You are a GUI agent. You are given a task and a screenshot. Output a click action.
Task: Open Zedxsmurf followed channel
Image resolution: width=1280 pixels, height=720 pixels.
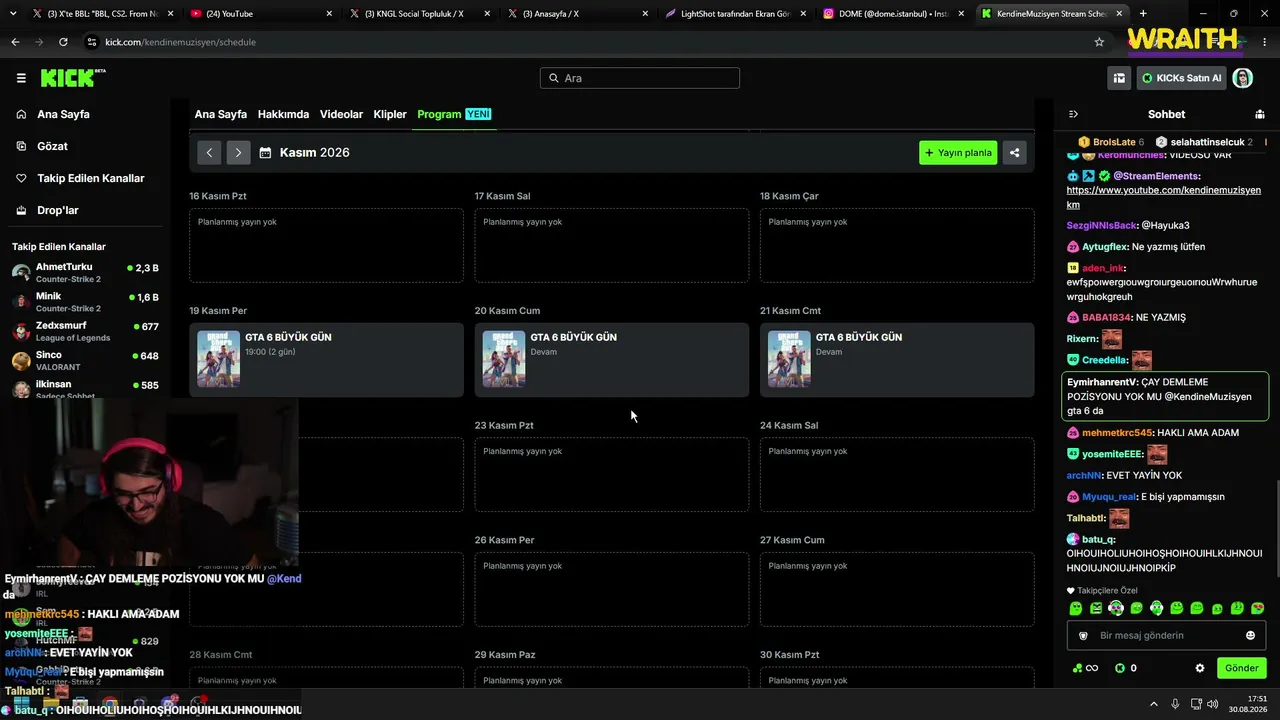point(85,331)
